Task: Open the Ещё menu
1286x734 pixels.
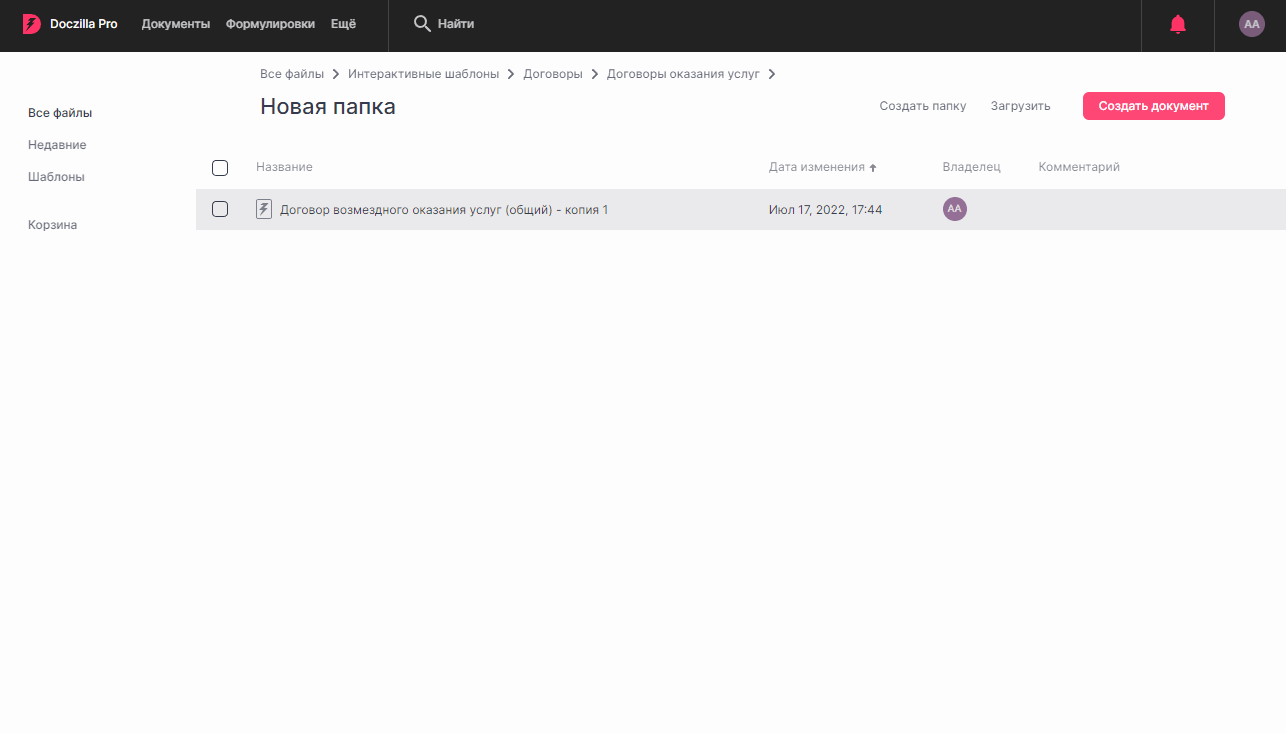Action: coord(343,24)
